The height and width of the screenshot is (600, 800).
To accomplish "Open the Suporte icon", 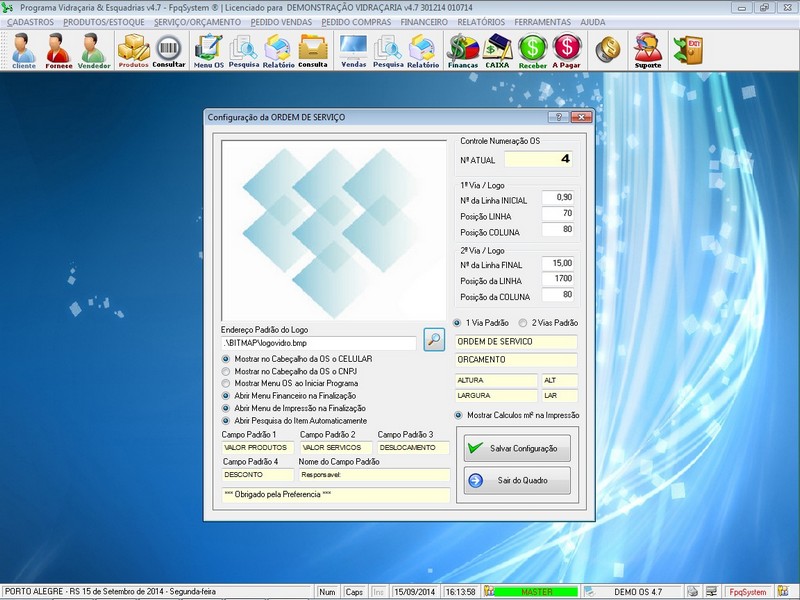I will click(648, 49).
